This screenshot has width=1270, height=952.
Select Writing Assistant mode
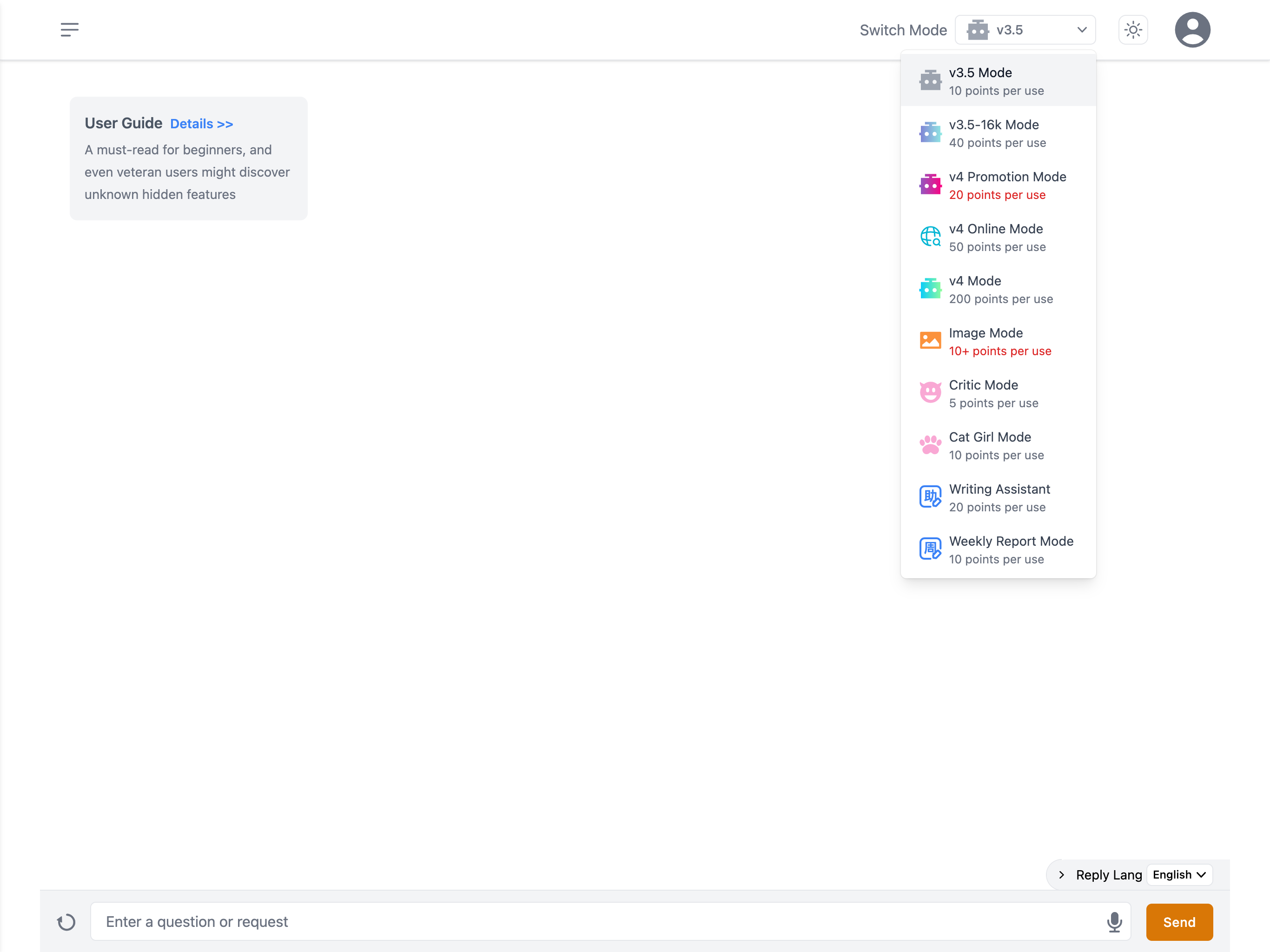pyautogui.click(x=998, y=497)
